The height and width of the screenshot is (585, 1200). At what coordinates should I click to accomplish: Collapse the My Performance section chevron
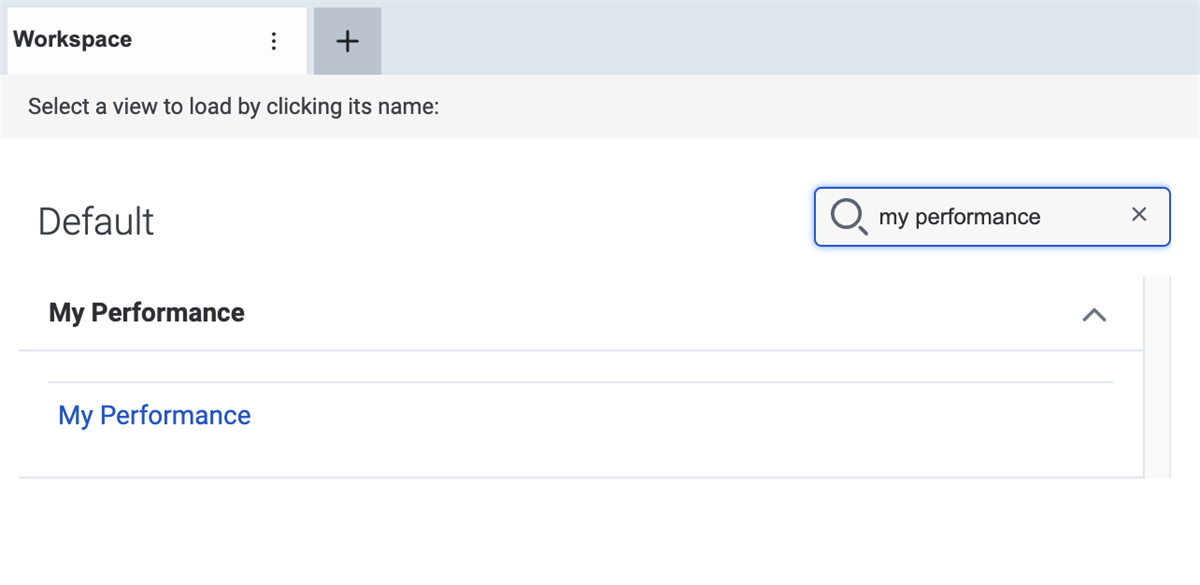coord(1094,315)
